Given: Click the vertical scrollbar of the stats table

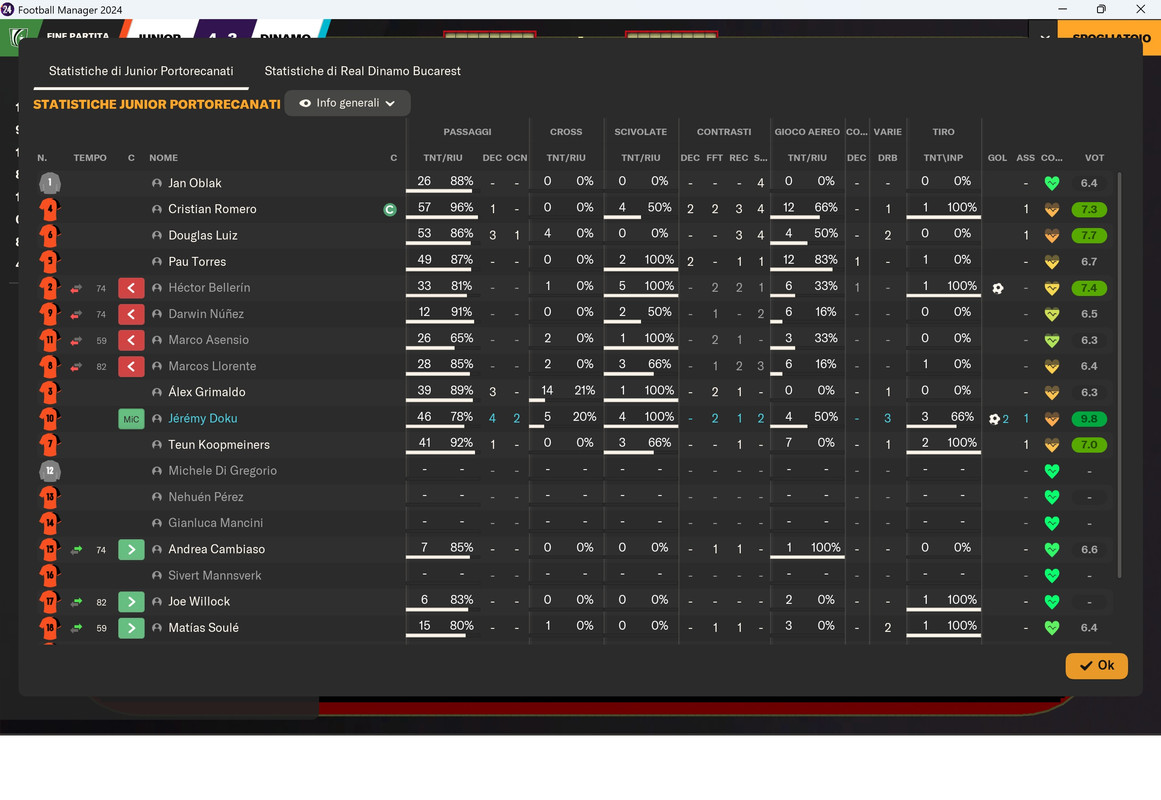Looking at the screenshot, I should [1119, 375].
